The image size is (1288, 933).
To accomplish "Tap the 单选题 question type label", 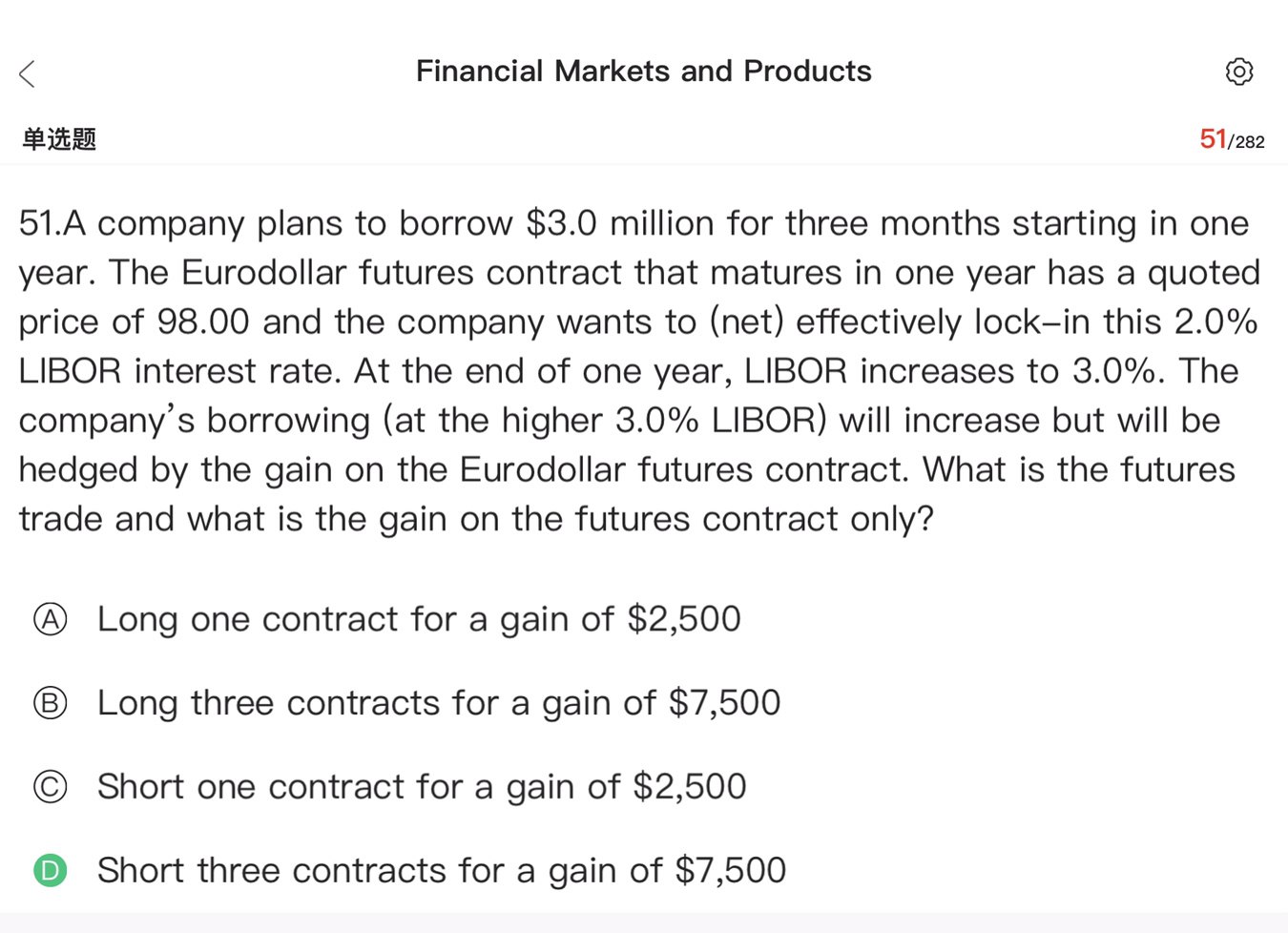I will (x=59, y=139).
